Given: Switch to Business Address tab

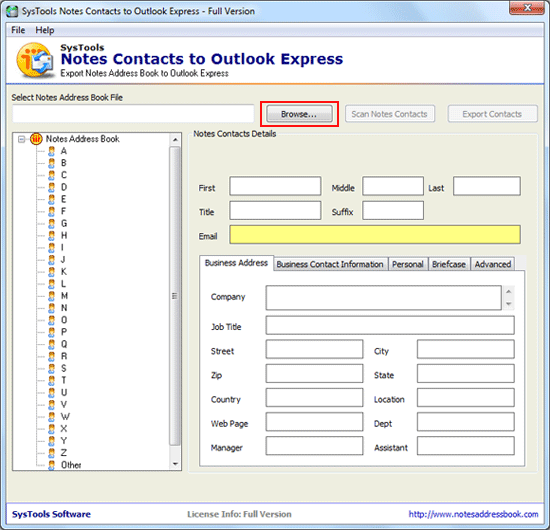Looking at the screenshot, I should tap(236, 263).
